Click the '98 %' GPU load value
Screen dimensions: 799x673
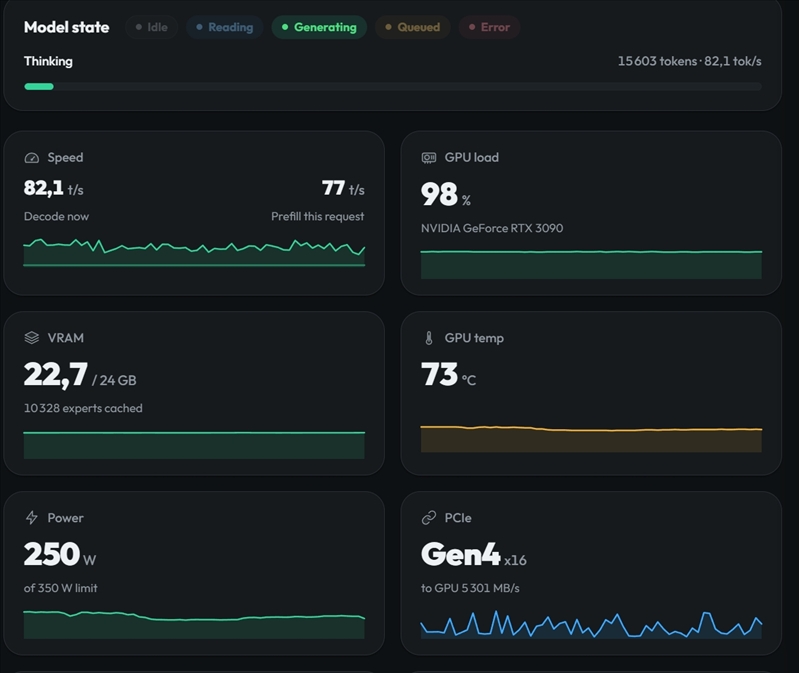pos(445,194)
